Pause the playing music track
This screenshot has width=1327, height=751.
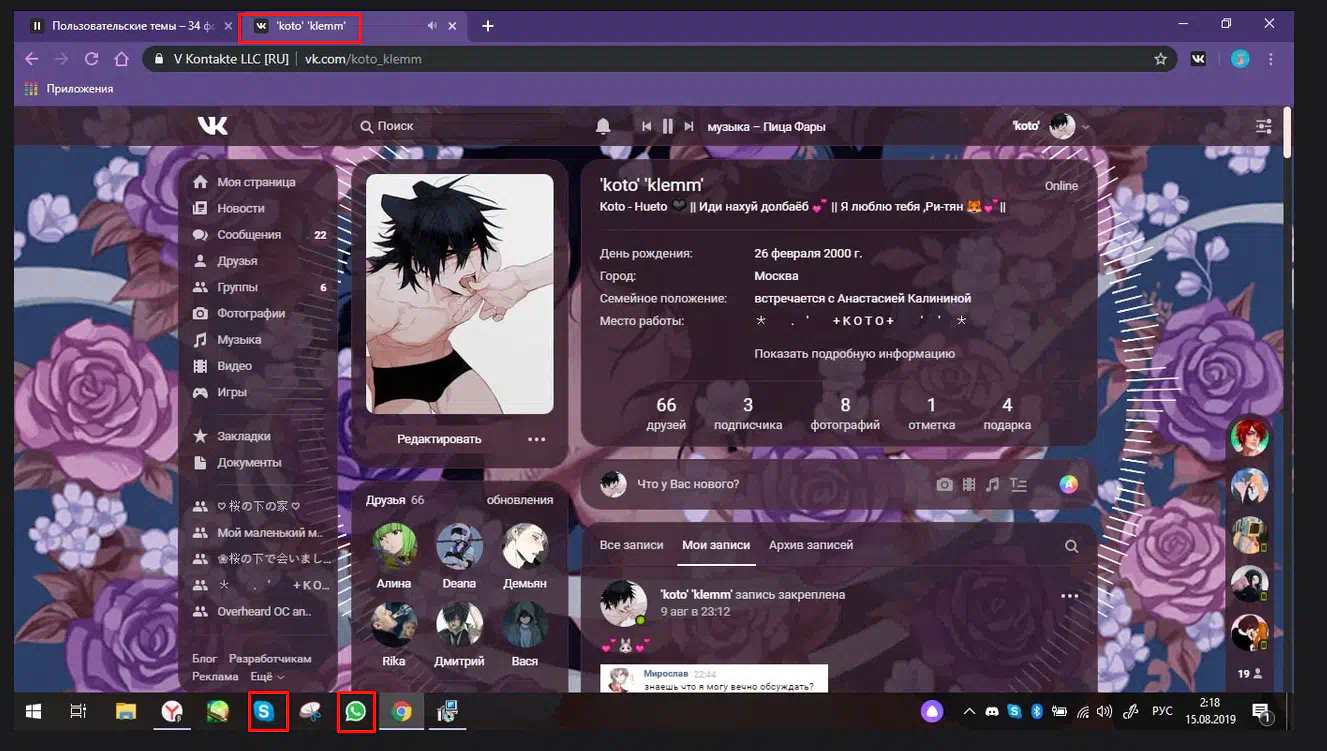click(x=668, y=126)
